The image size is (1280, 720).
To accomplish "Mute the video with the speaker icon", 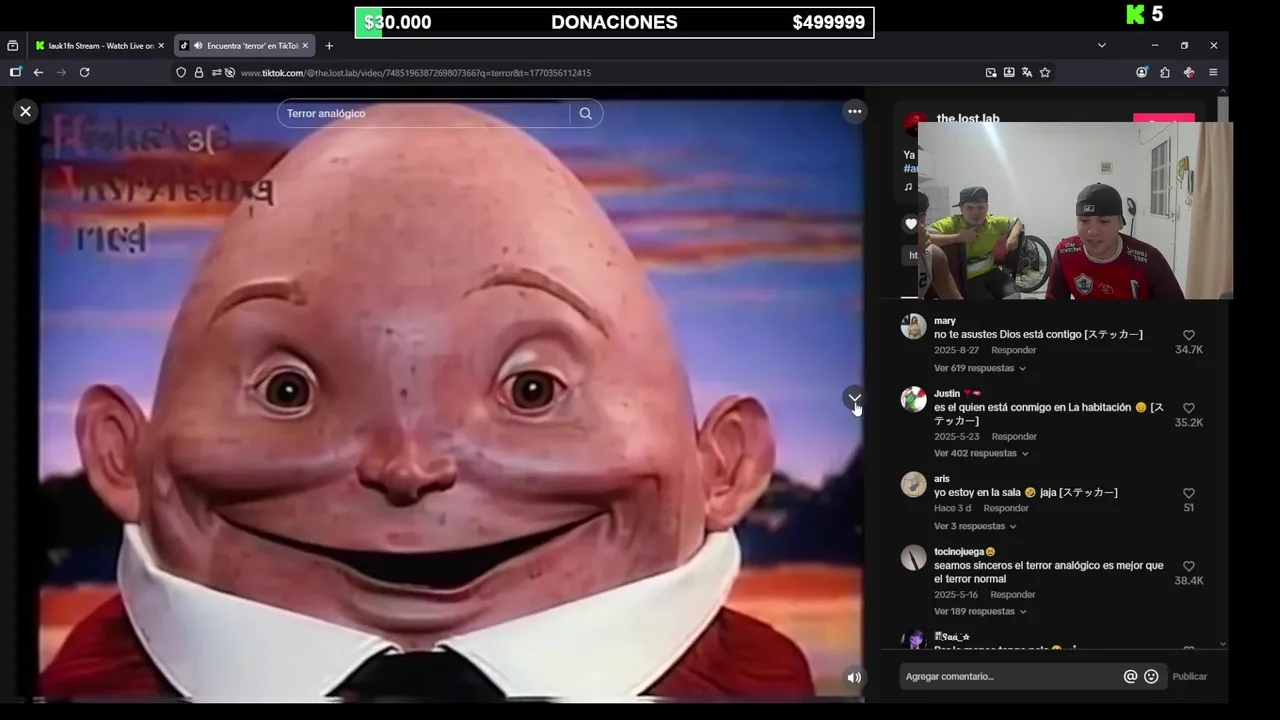I will [854, 677].
